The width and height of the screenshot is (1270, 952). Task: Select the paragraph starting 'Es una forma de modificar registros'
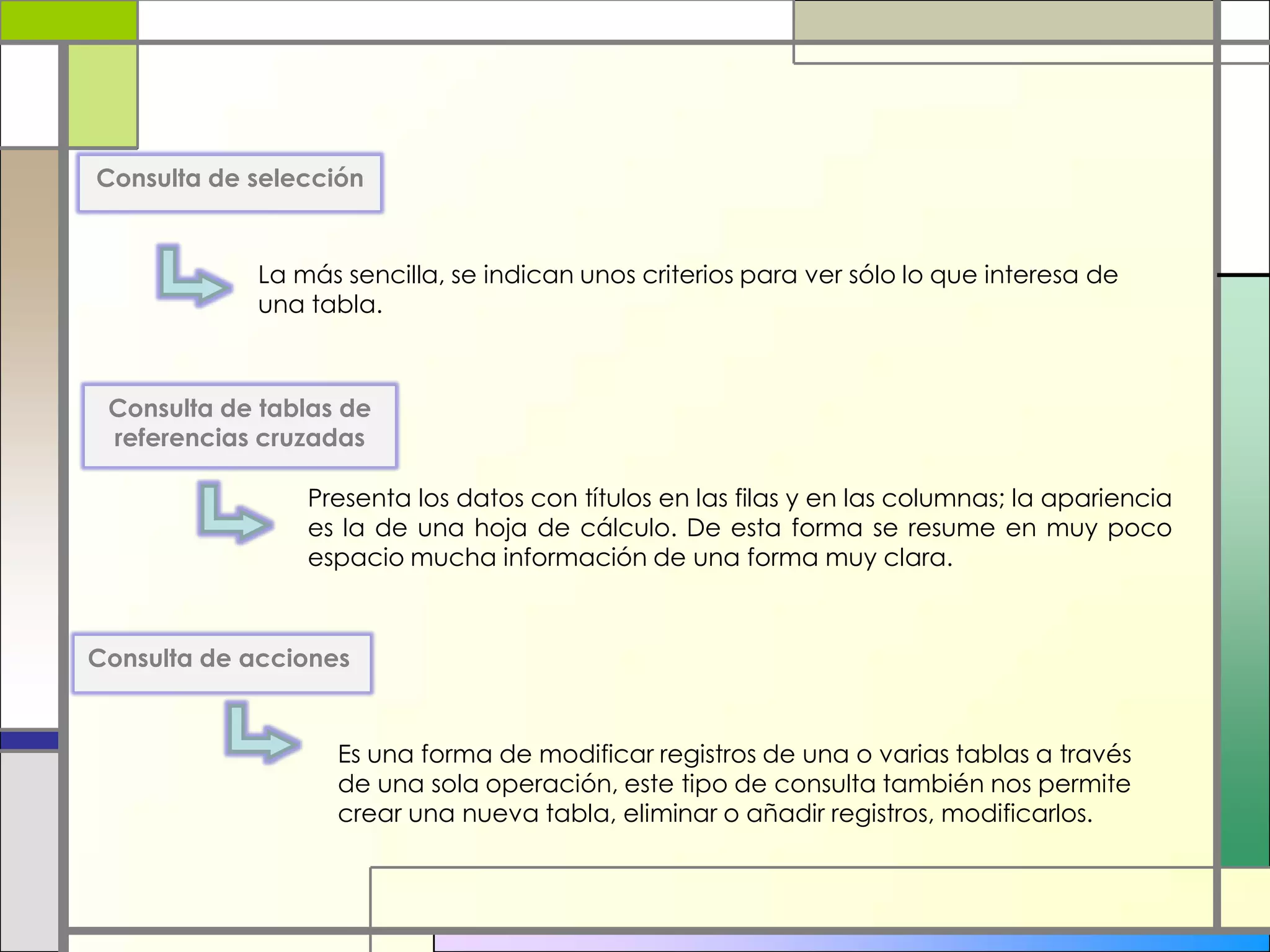click(735, 783)
